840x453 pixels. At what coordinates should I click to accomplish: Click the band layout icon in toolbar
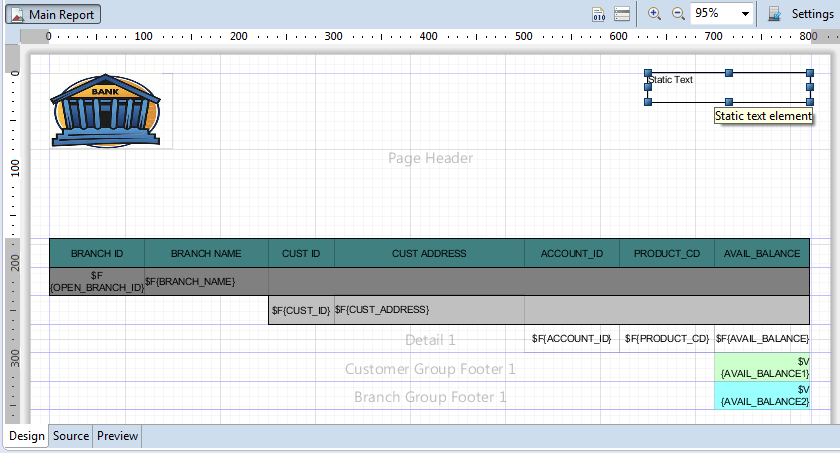point(622,14)
